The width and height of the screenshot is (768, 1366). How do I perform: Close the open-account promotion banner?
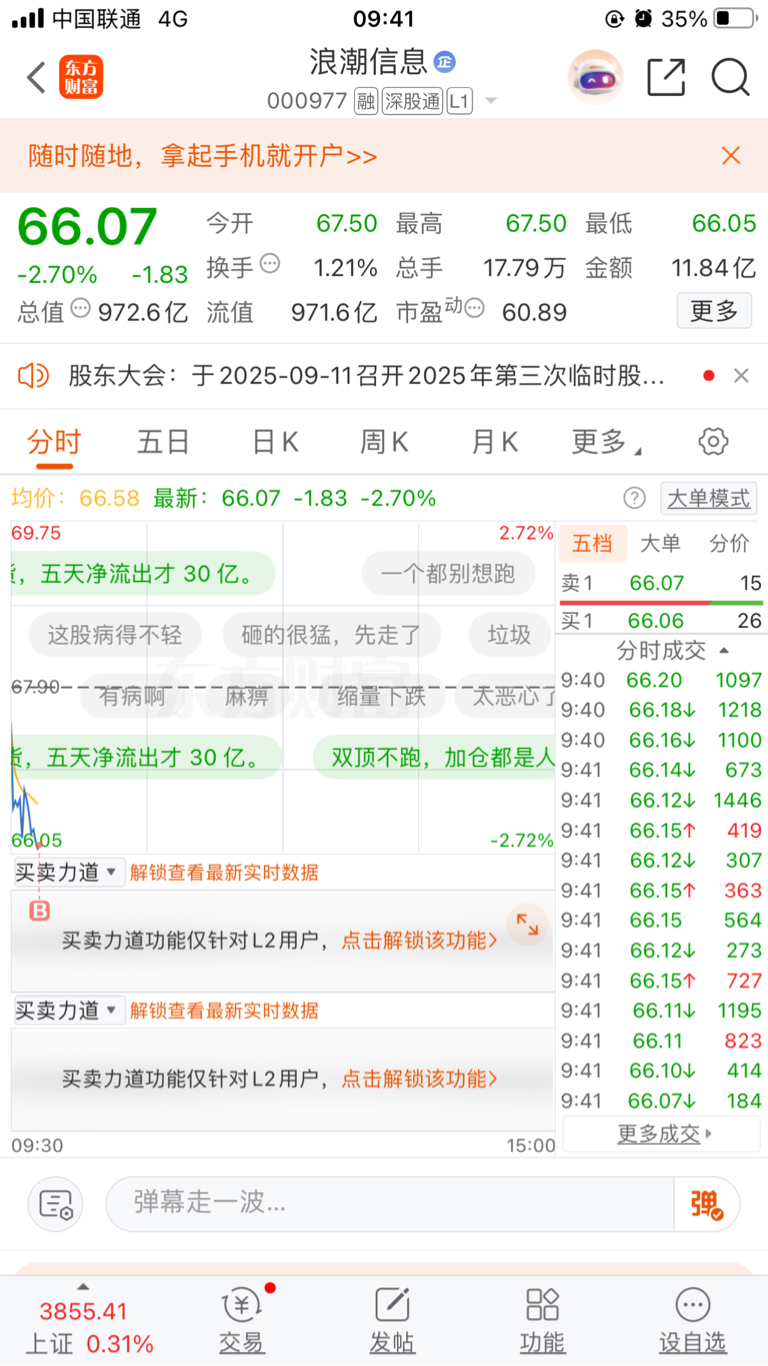click(x=731, y=155)
